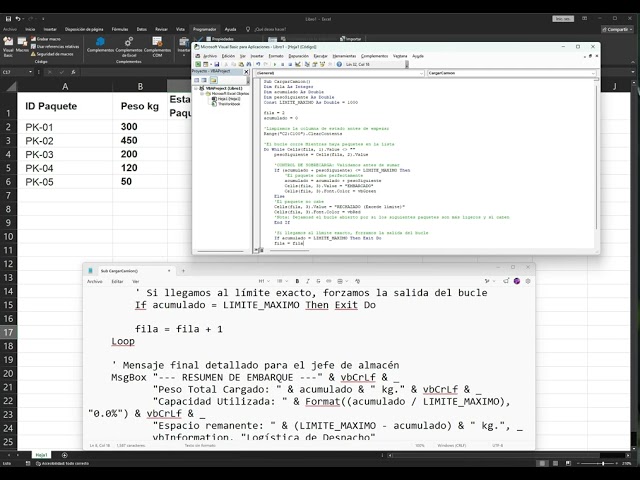This screenshot has height=480, width=640.
Task: Click the insert link icon in Notepad
Action: [x=329, y=281]
